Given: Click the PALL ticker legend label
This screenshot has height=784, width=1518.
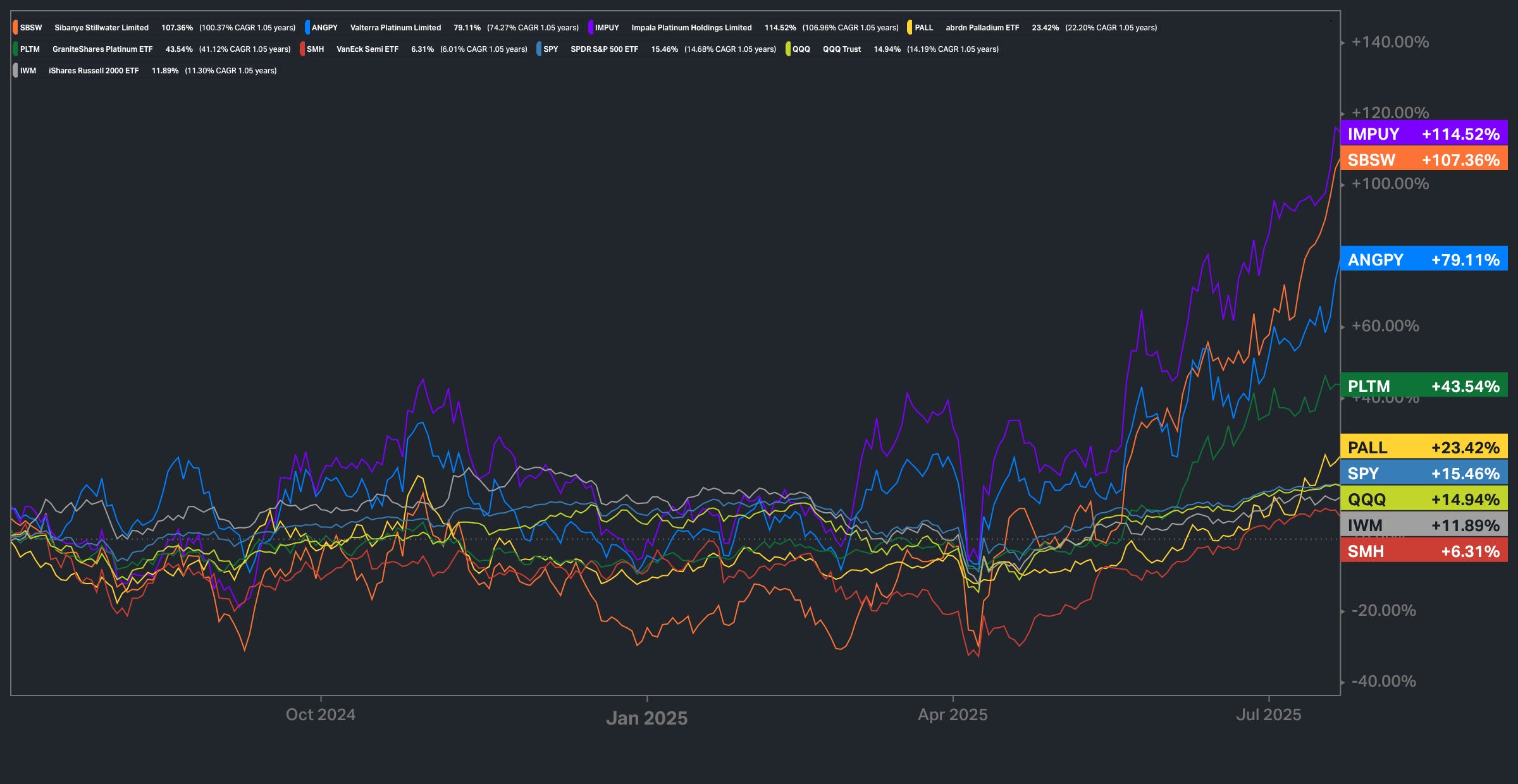Looking at the screenshot, I should point(923,28).
